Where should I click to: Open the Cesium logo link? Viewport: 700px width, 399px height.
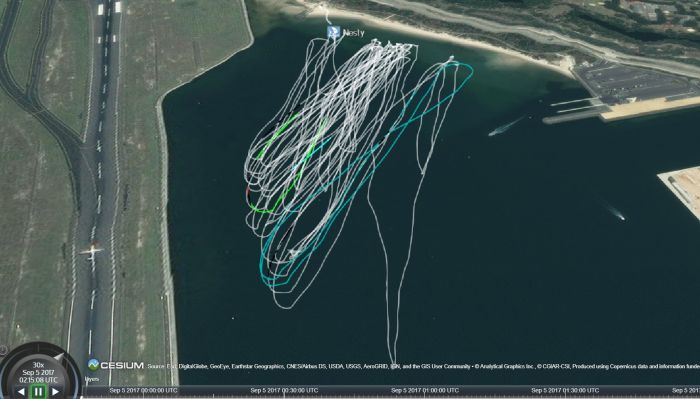(x=116, y=365)
